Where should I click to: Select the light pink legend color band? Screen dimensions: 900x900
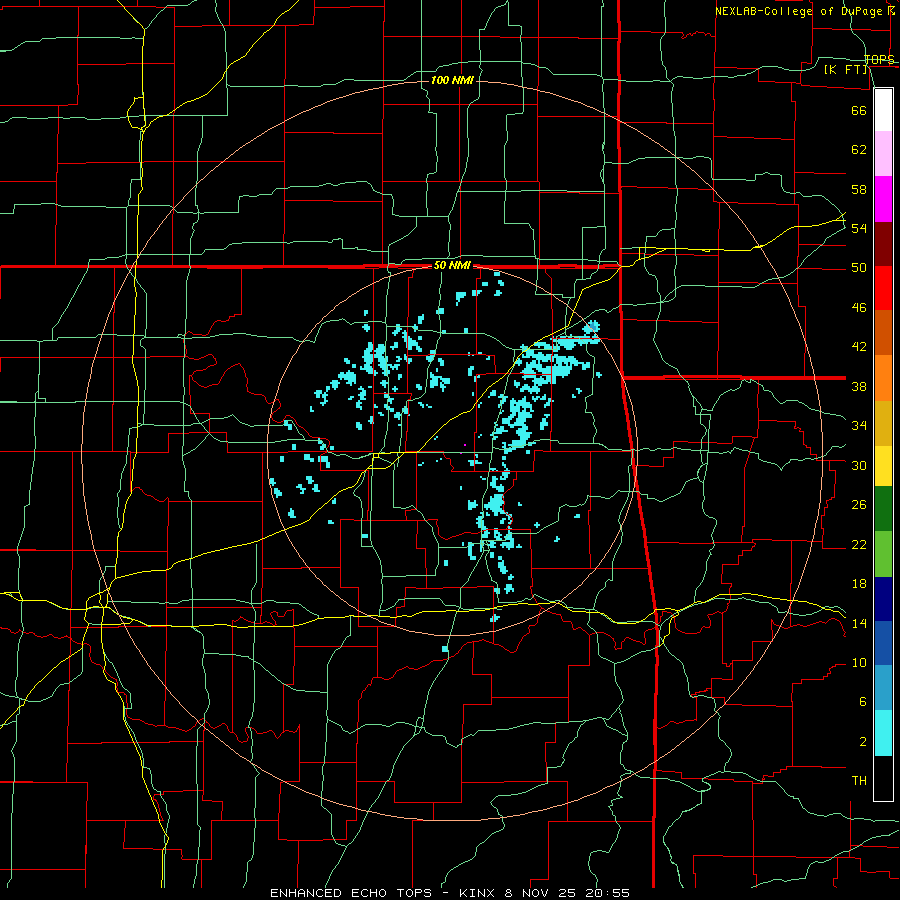pyautogui.click(x=883, y=153)
